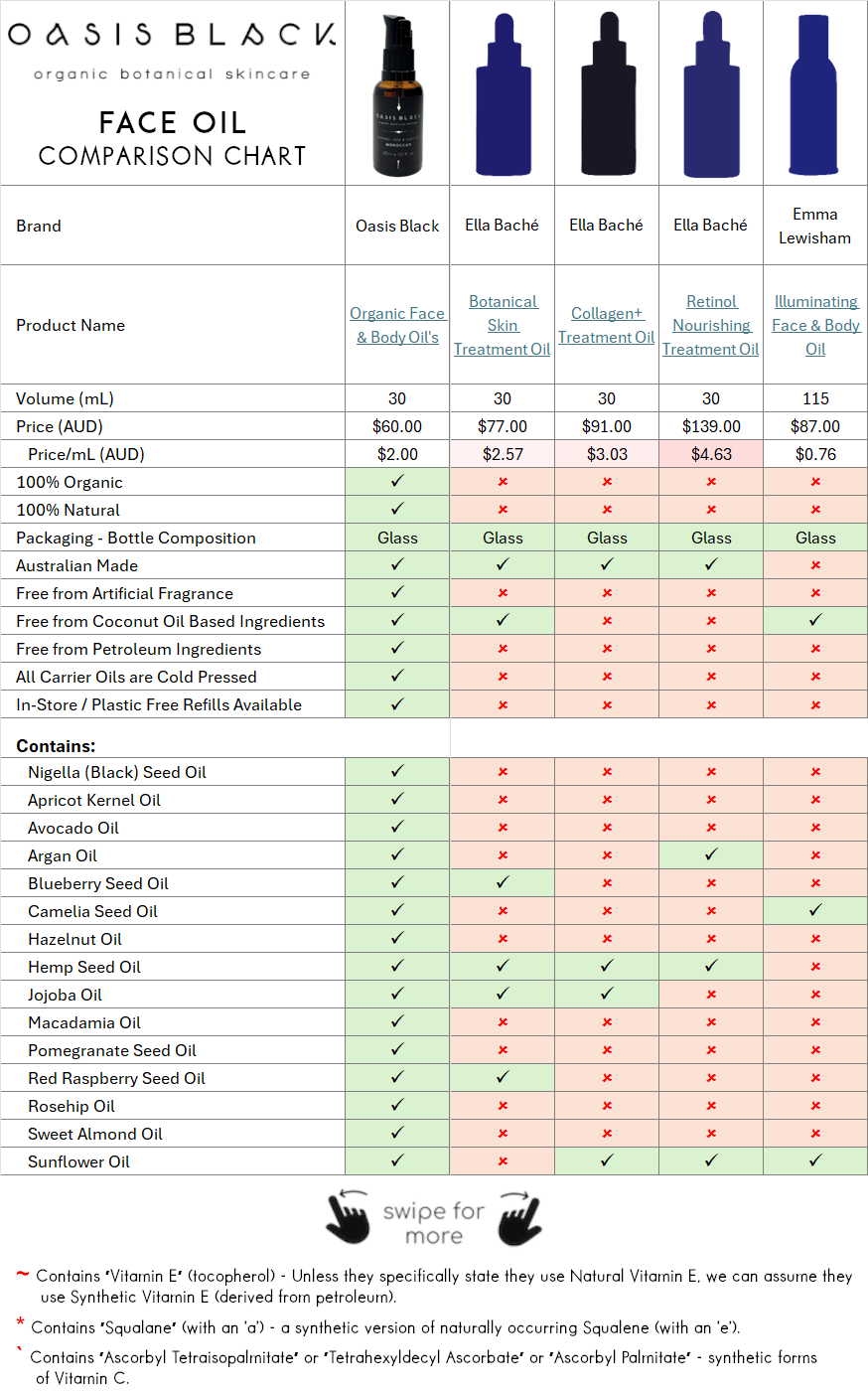
Task: Visit the Illuminating Face & Body Oil link
Action: [x=815, y=325]
